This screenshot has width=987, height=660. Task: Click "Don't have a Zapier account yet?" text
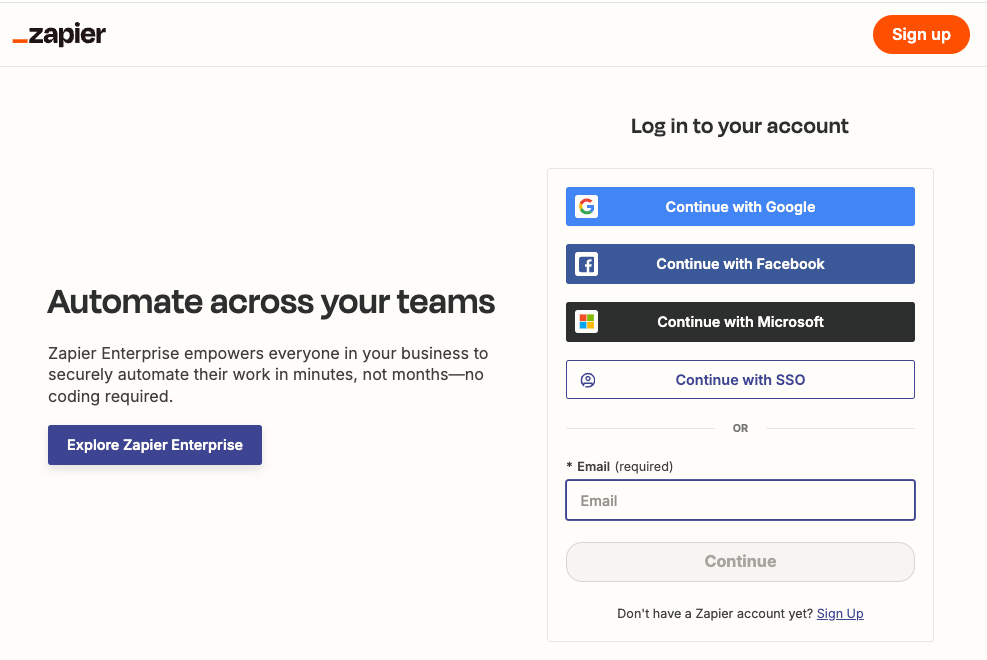pyautogui.click(x=715, y=613)
